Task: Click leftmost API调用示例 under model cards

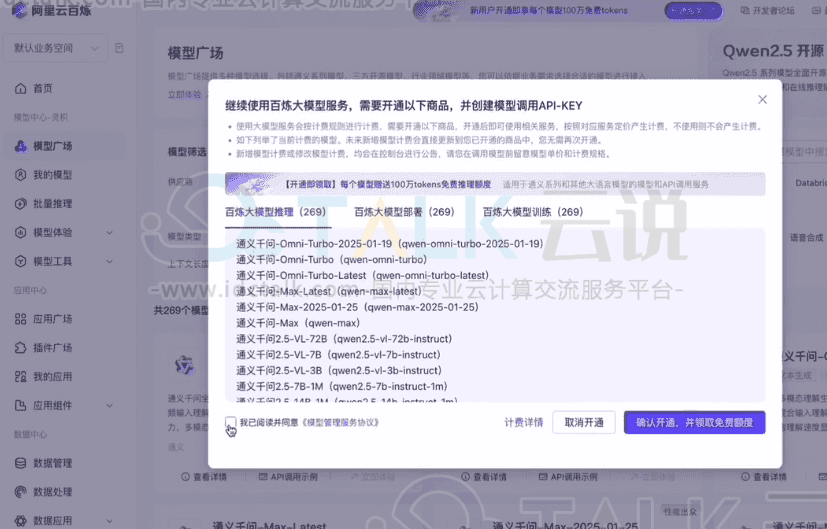Action: (x=288, y=477)
